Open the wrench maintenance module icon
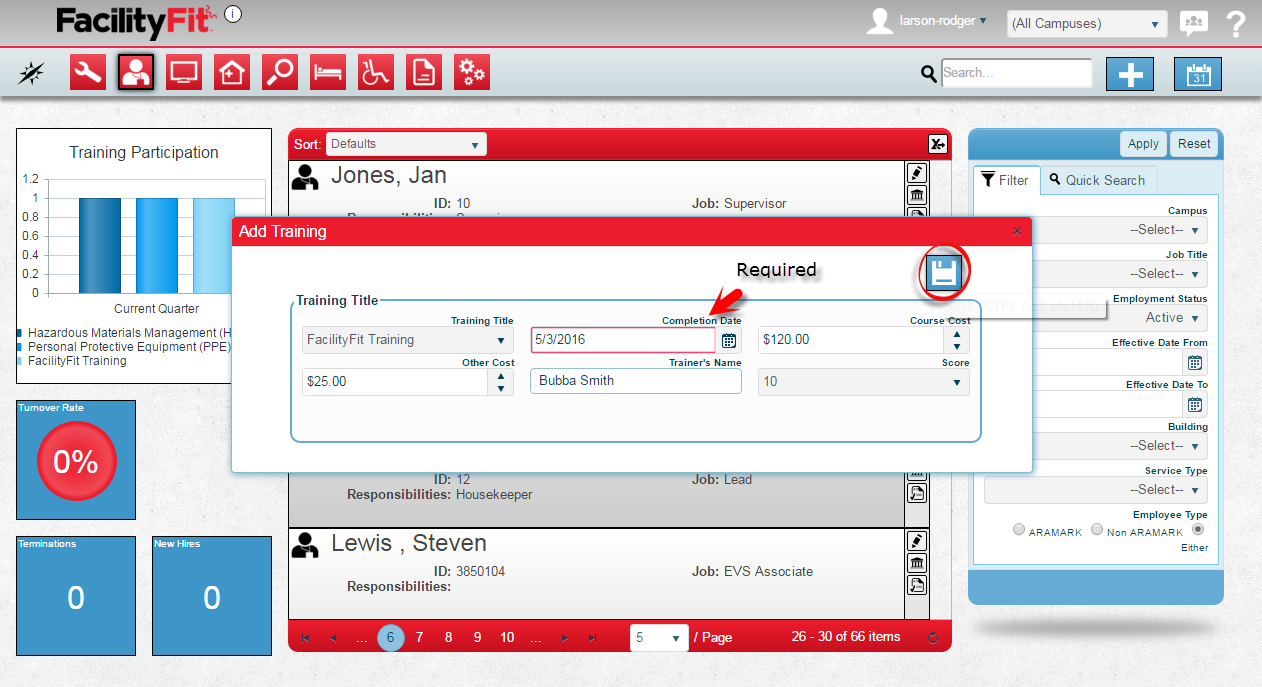Image resolution: width=1262 pixels, height=687 pixels. (x=88, y=72)
